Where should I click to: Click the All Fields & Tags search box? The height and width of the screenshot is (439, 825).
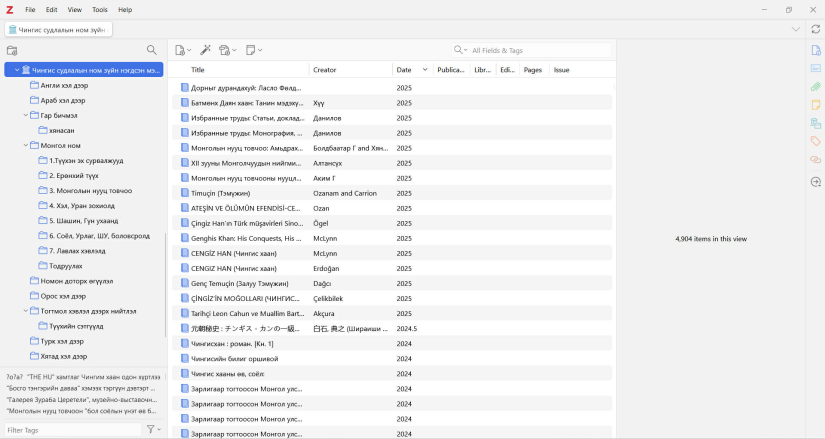[x=538, y=50]
